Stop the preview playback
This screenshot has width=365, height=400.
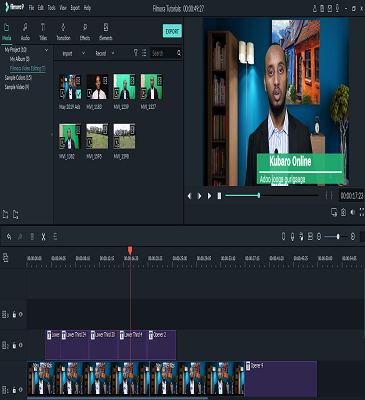[219, 196]
